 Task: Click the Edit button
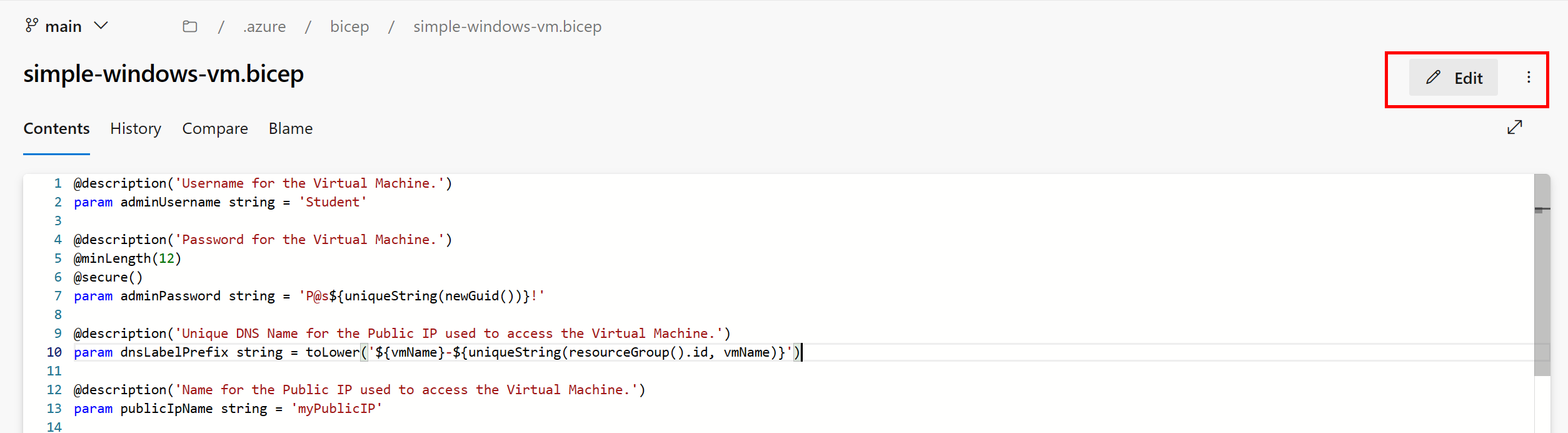[x=1453, y=78]
